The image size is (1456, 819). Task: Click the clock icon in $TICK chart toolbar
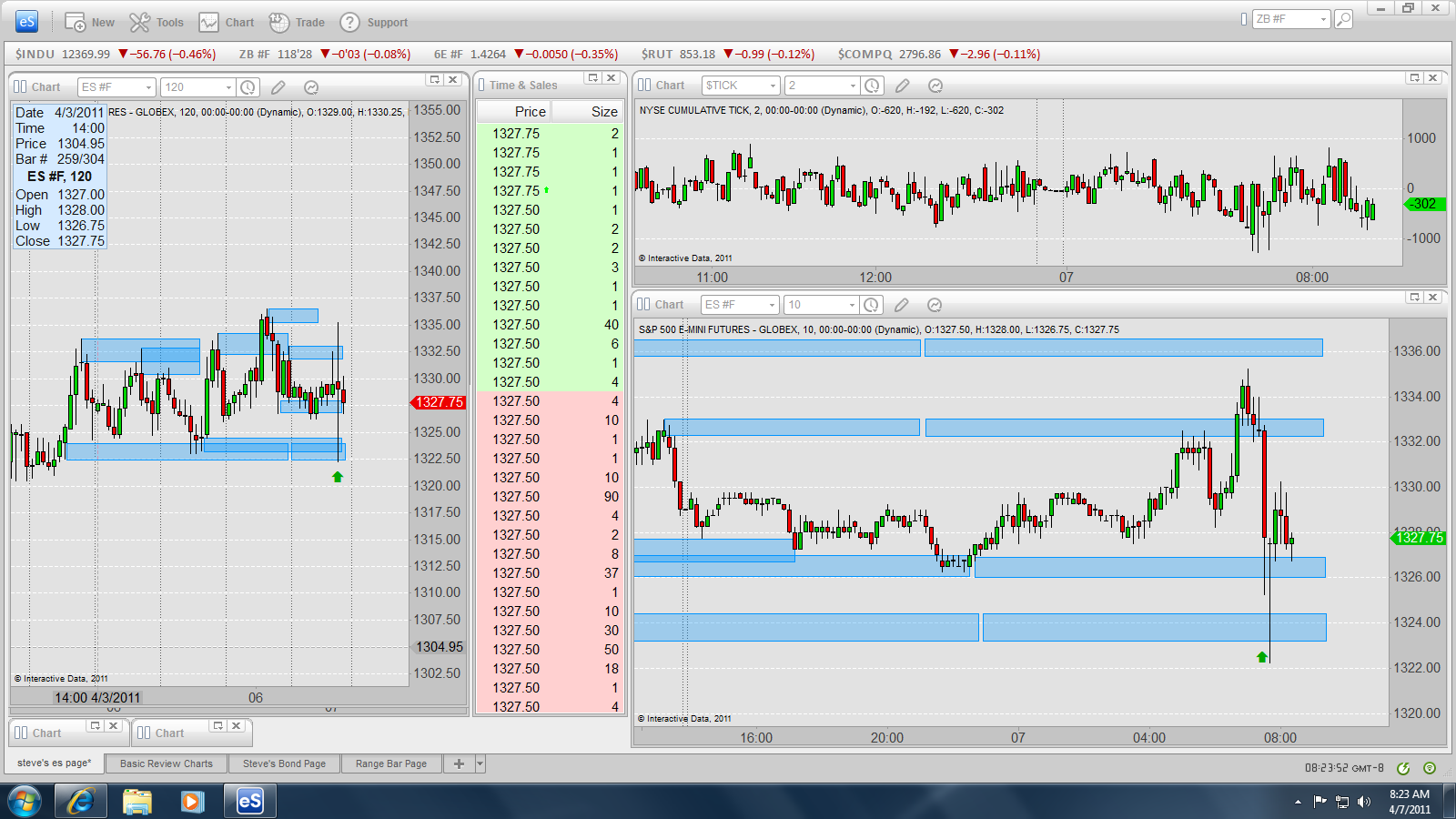(x=872, y=86)
